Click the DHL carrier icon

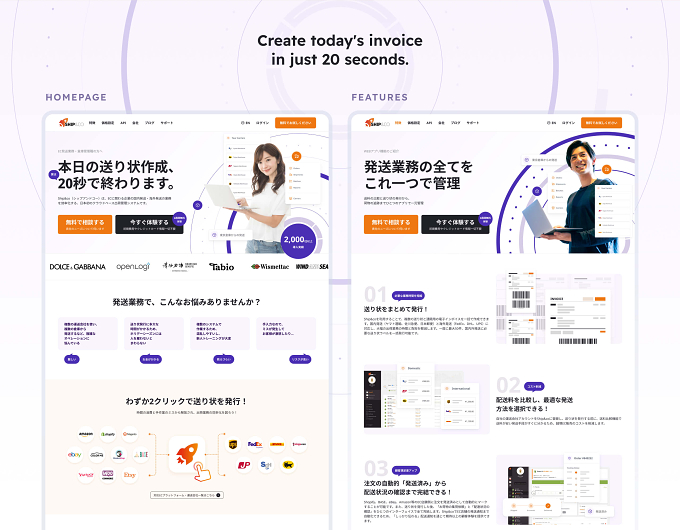pyautogui.click(x=277, y=444)
